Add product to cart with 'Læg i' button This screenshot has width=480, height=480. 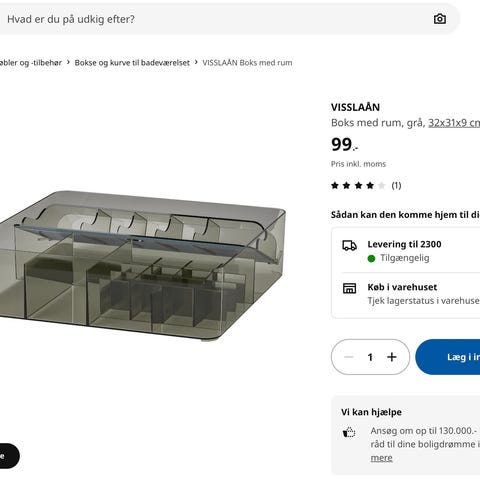[x=448, y=357]
